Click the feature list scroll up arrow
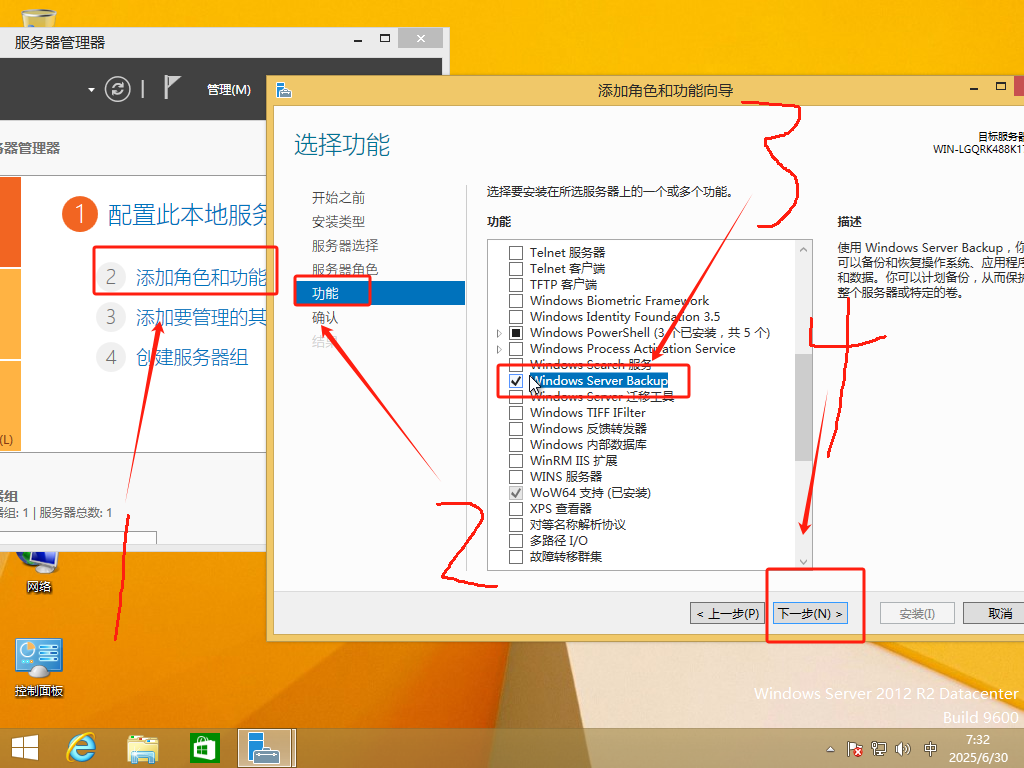 [x=803, y=249]
